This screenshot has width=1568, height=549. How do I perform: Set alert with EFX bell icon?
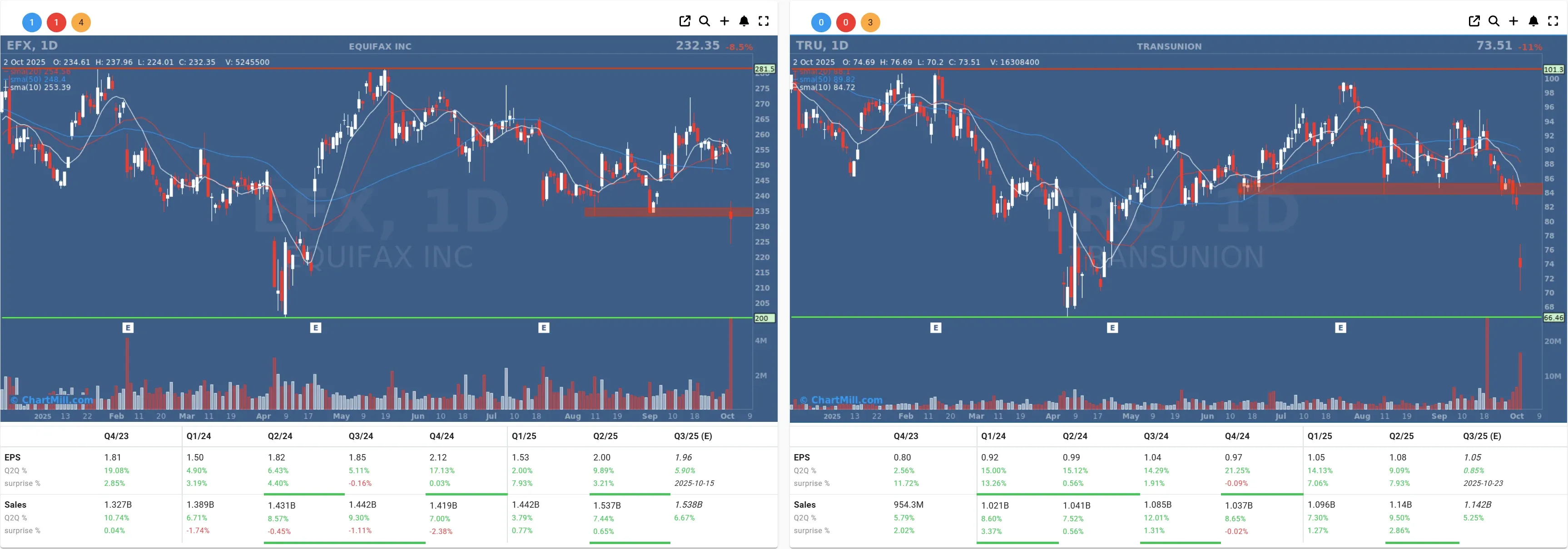pyautogui.click(x=744, y=21)
